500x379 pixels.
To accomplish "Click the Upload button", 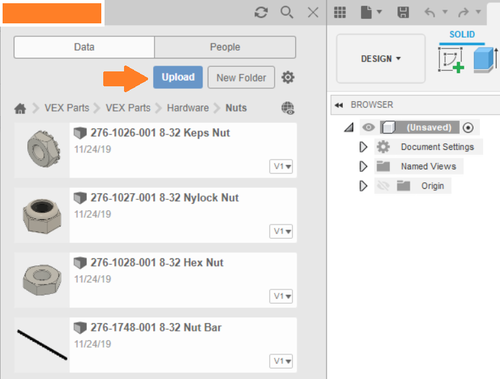I will [x=178, y=77].
